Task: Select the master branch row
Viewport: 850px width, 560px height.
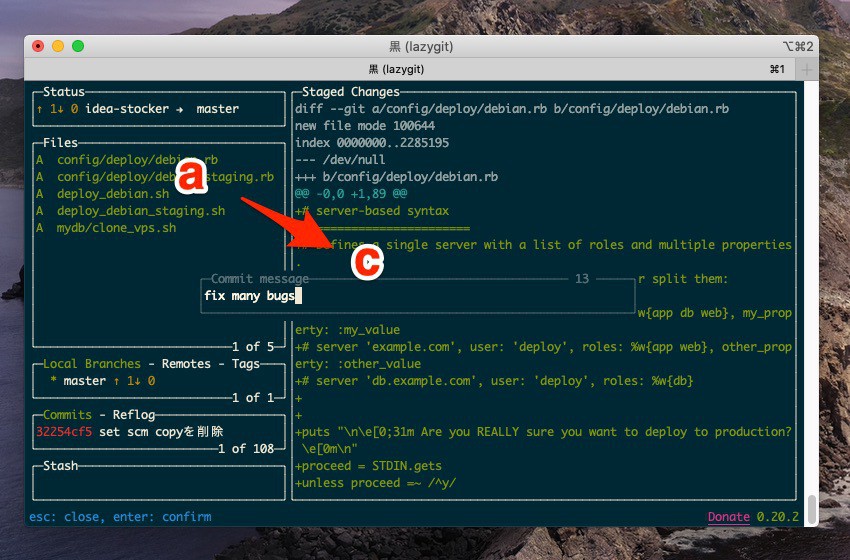Action: 159,381
